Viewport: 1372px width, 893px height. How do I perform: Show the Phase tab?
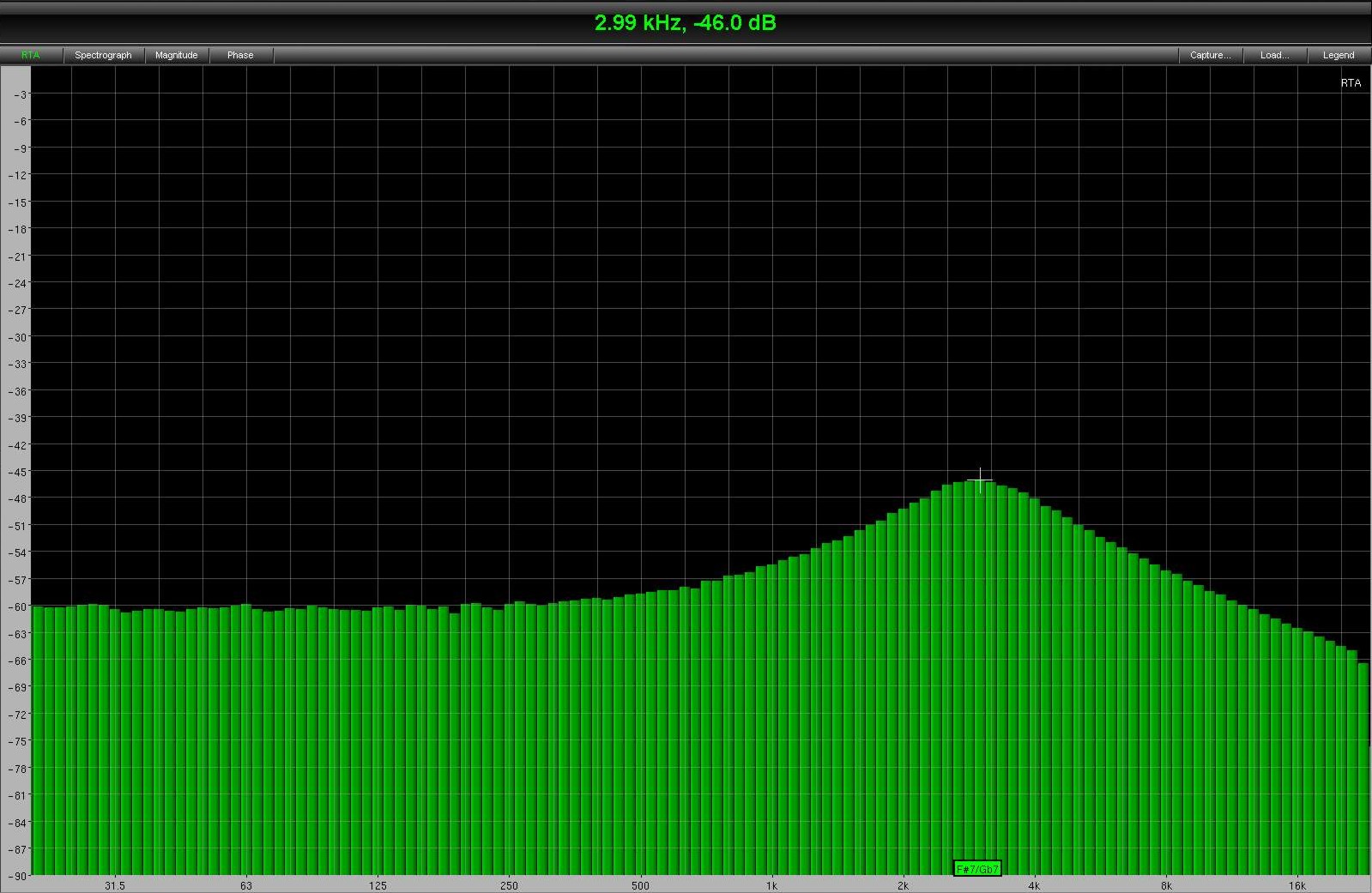click(x=240, y=55)
